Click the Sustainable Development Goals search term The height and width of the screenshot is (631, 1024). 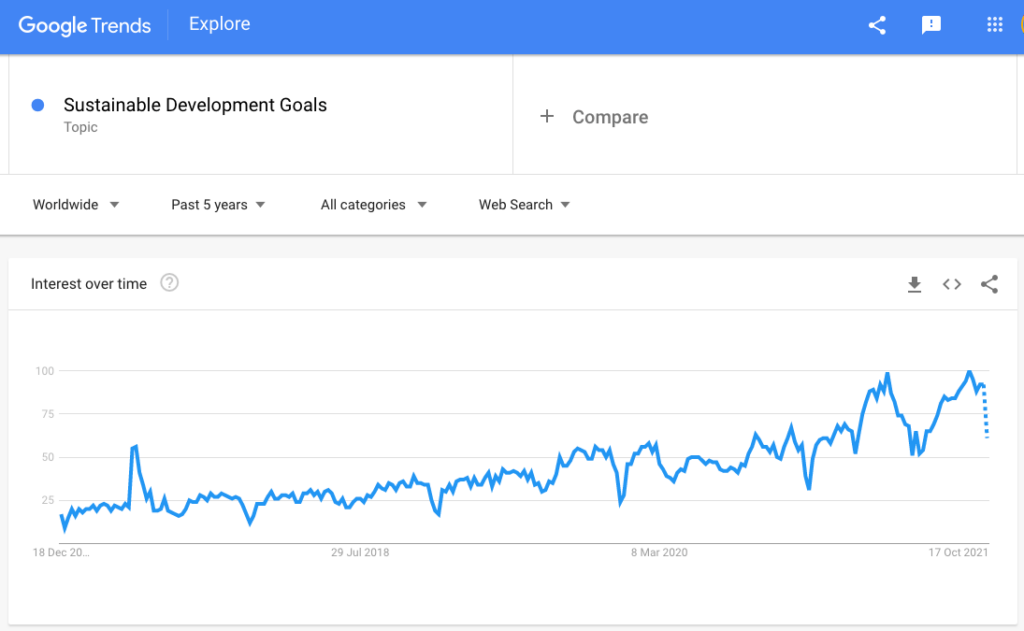point(194,104)
